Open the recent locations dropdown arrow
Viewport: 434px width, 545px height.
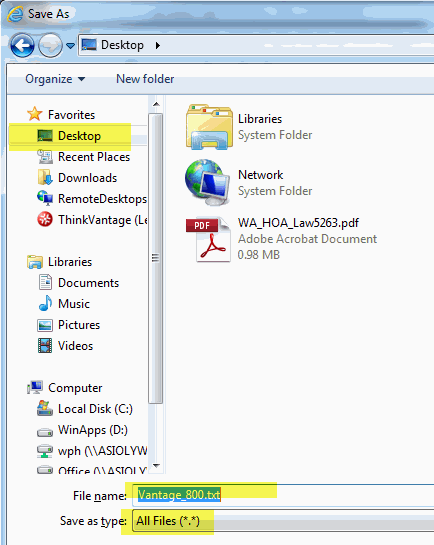(x=71, y=46)
